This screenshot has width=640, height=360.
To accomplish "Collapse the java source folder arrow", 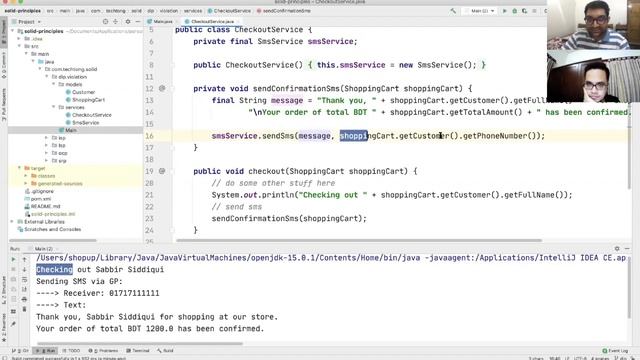I will click(33, 62).
